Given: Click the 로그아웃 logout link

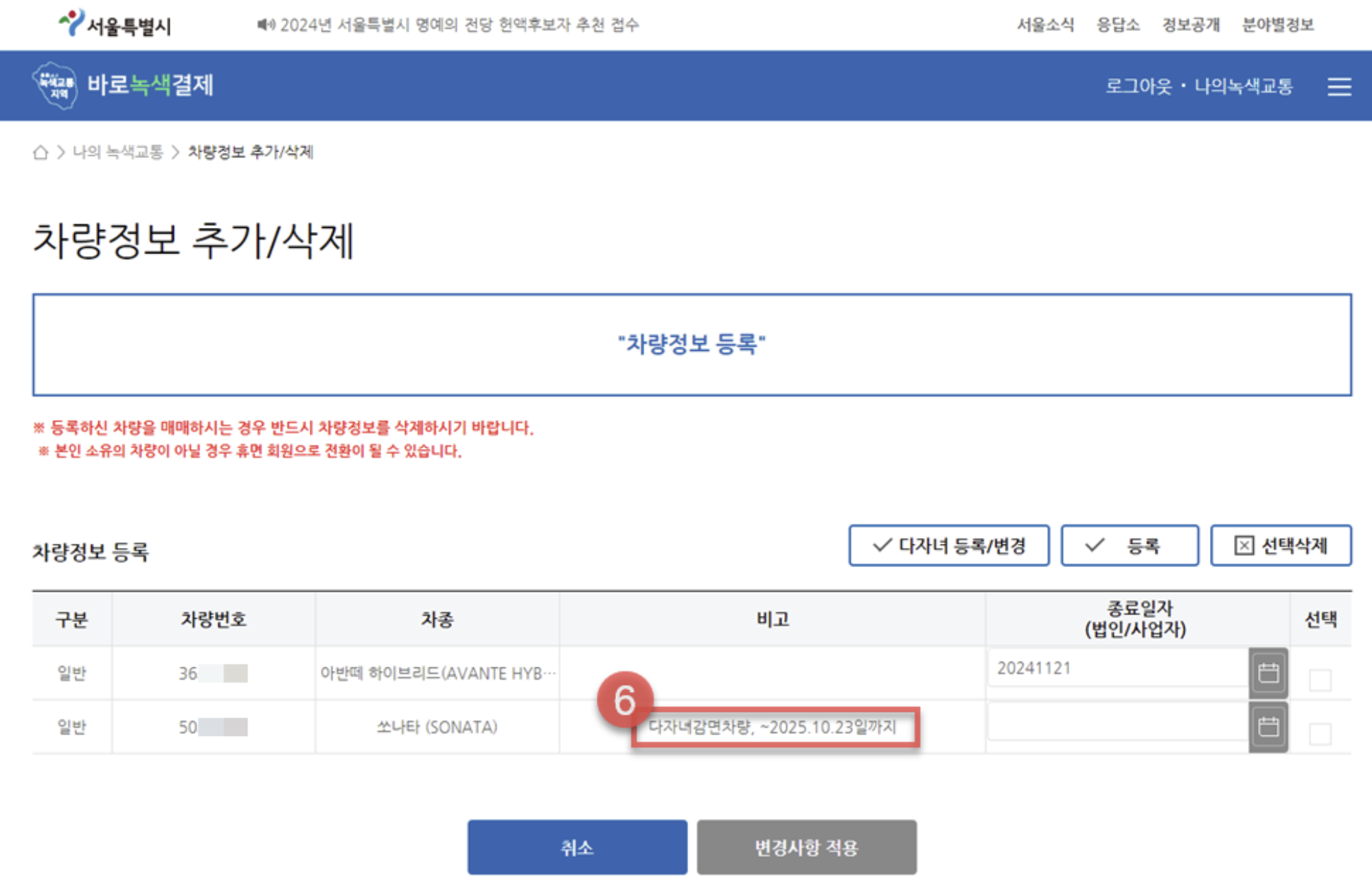Looking at the screenshot, I should 1140,87.
